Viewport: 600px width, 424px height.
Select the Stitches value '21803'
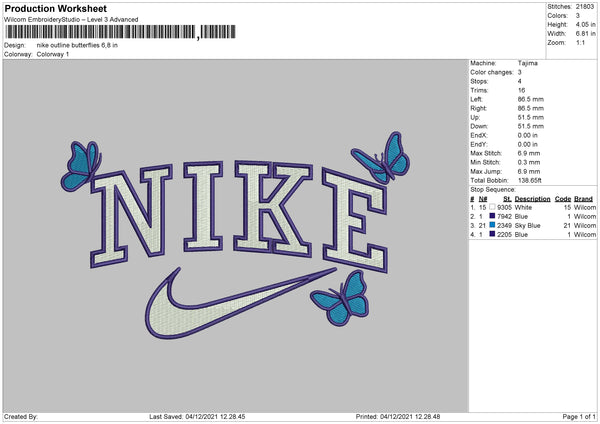coord(585,7)
